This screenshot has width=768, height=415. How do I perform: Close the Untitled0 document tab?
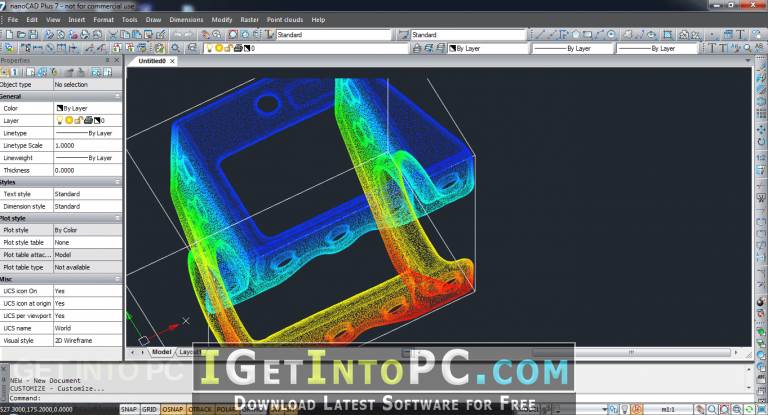point(172,61)
